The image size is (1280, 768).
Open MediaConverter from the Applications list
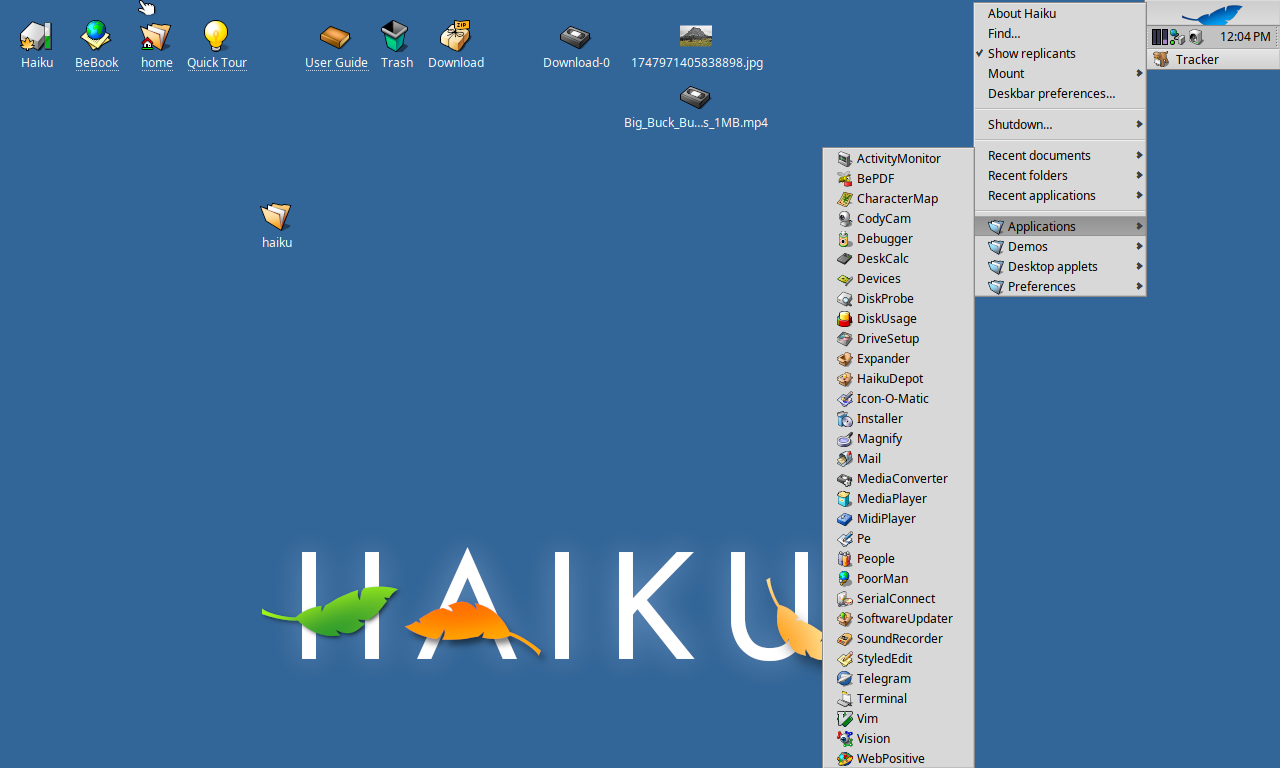898,478
